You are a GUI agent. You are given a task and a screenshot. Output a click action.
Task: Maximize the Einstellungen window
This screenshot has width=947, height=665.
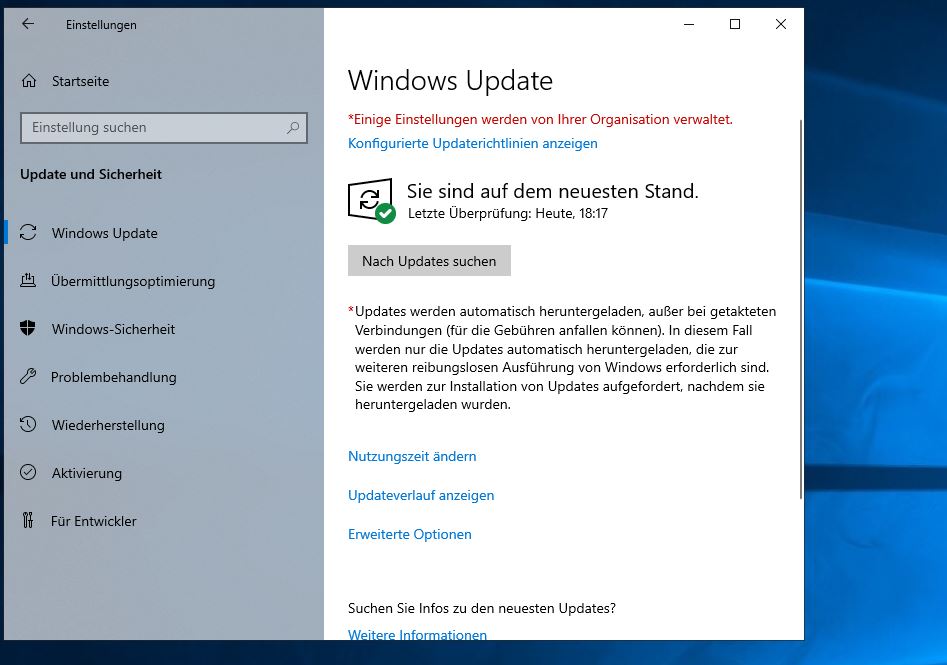[735, 24]
